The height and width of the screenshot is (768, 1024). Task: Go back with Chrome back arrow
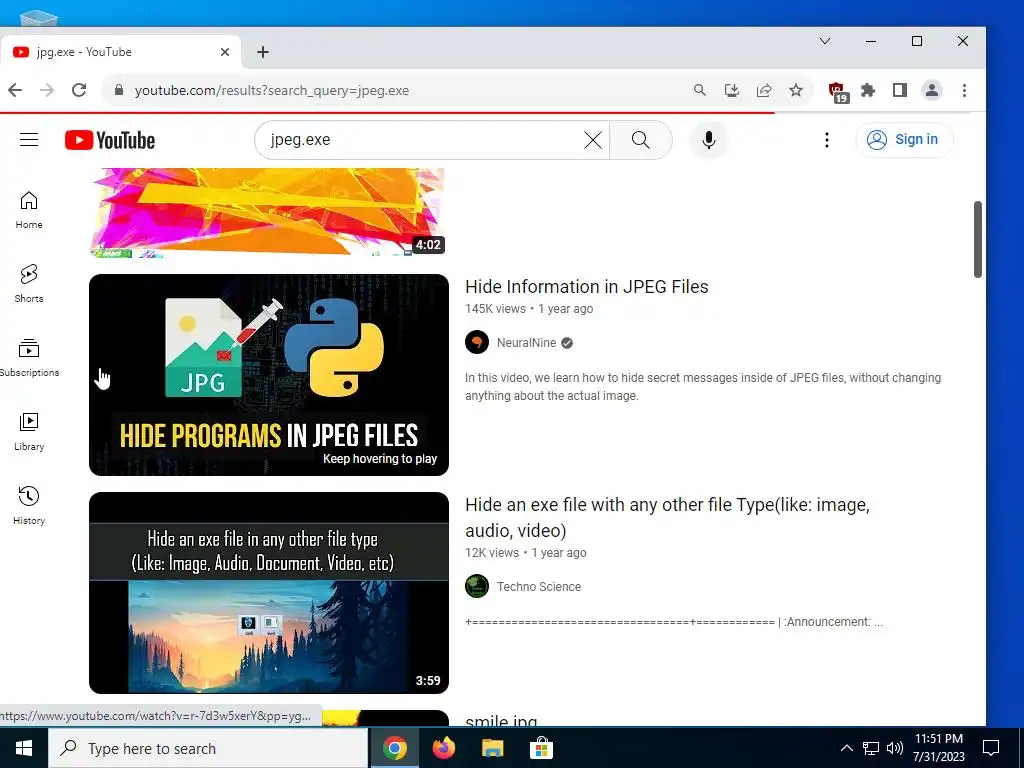tap(15, 90)
